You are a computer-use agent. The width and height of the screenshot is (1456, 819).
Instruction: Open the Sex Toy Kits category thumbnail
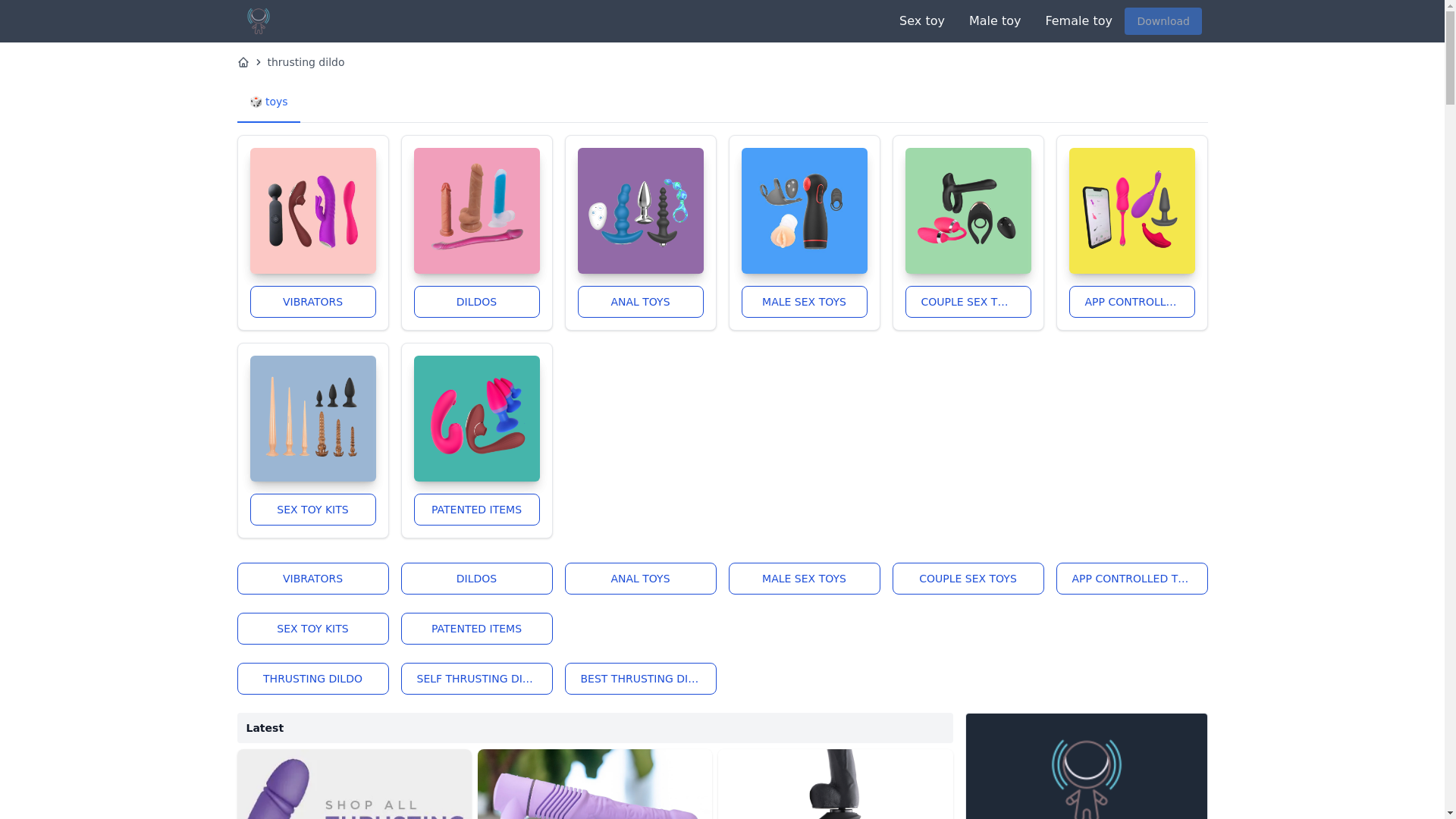click(312, 419)
